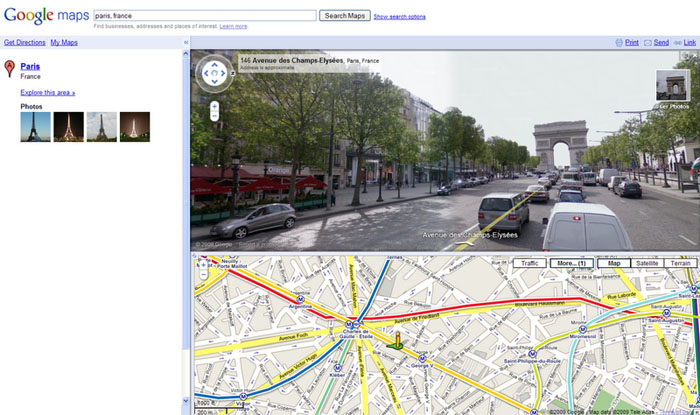Click the Saint-Philippe-du-Roule metro icon
The height and width of the screenshot is (415, 700).
tap(532, 354)
